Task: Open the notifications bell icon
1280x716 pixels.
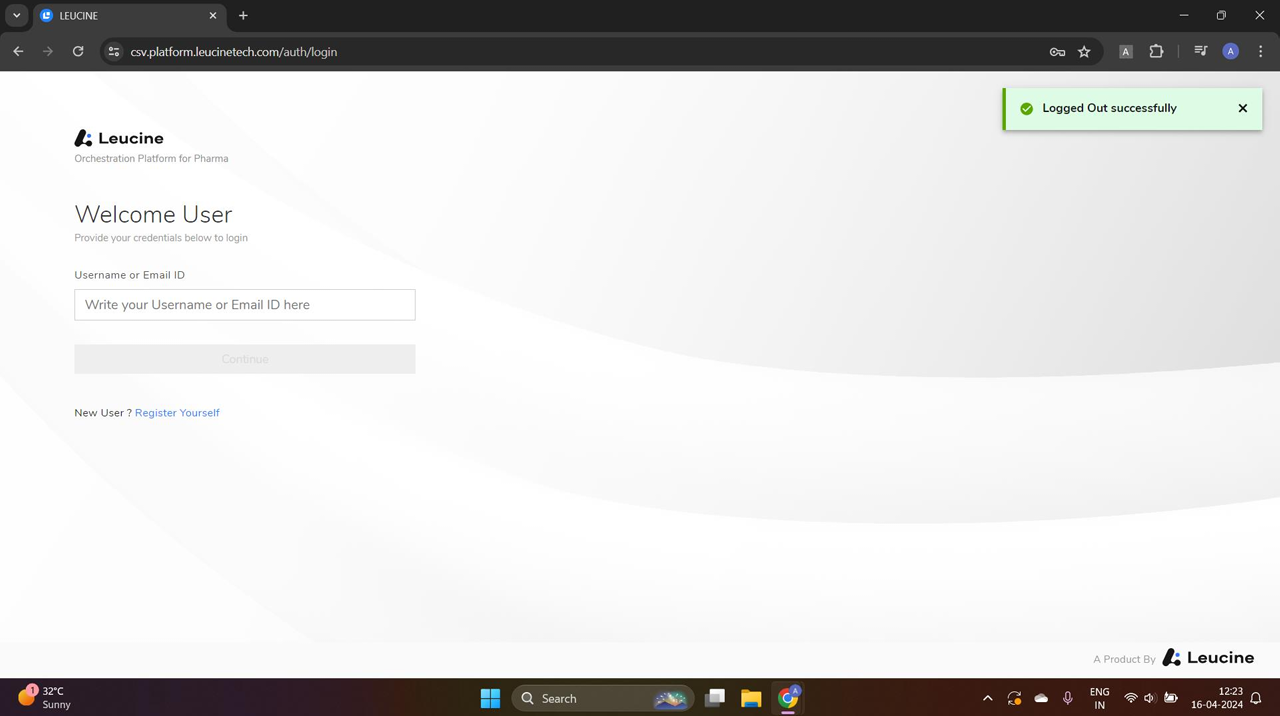Action: click(x=1256, y=698)
